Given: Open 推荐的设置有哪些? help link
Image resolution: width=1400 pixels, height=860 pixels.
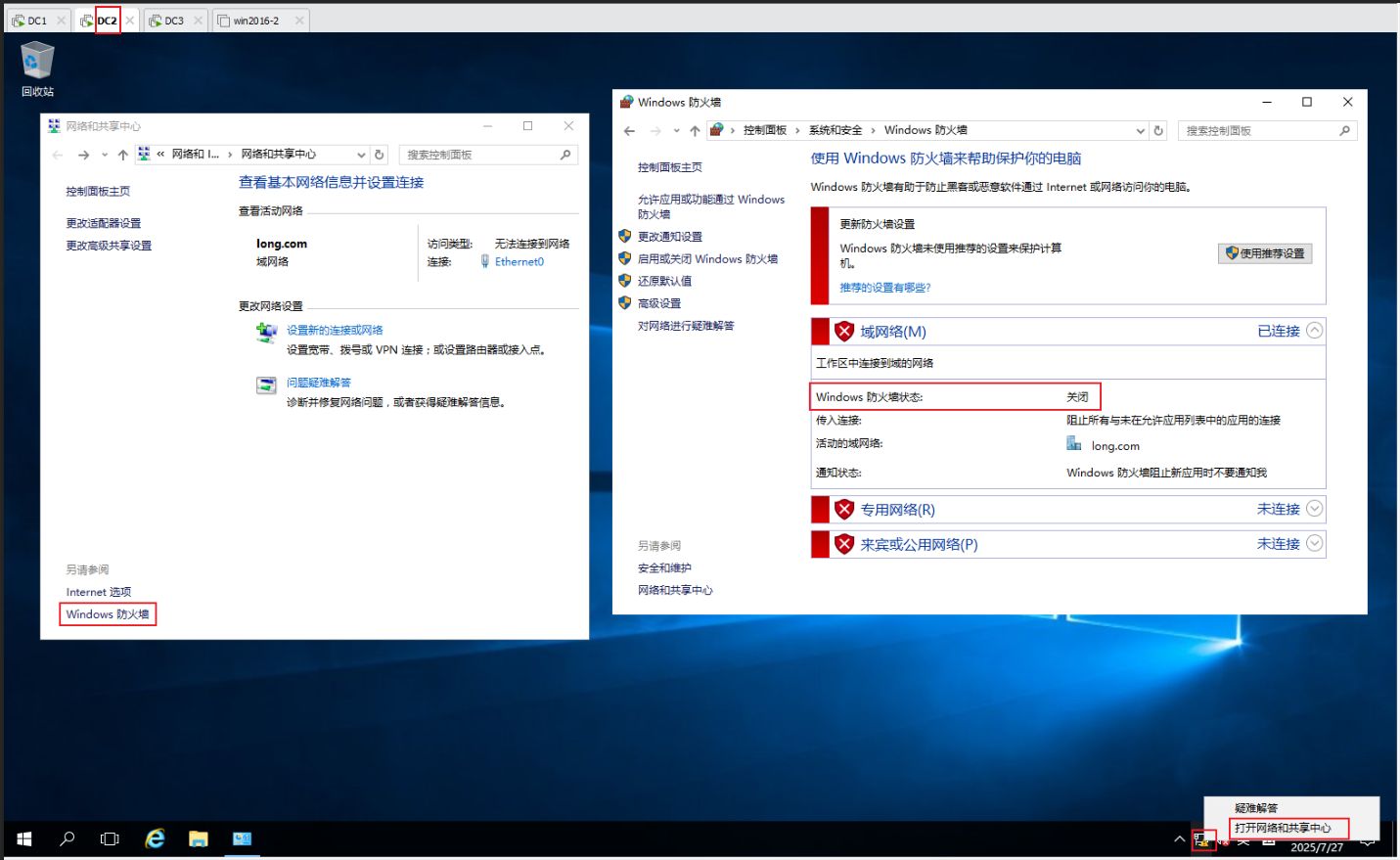Looking at the screenshot, I should point(885,288).
